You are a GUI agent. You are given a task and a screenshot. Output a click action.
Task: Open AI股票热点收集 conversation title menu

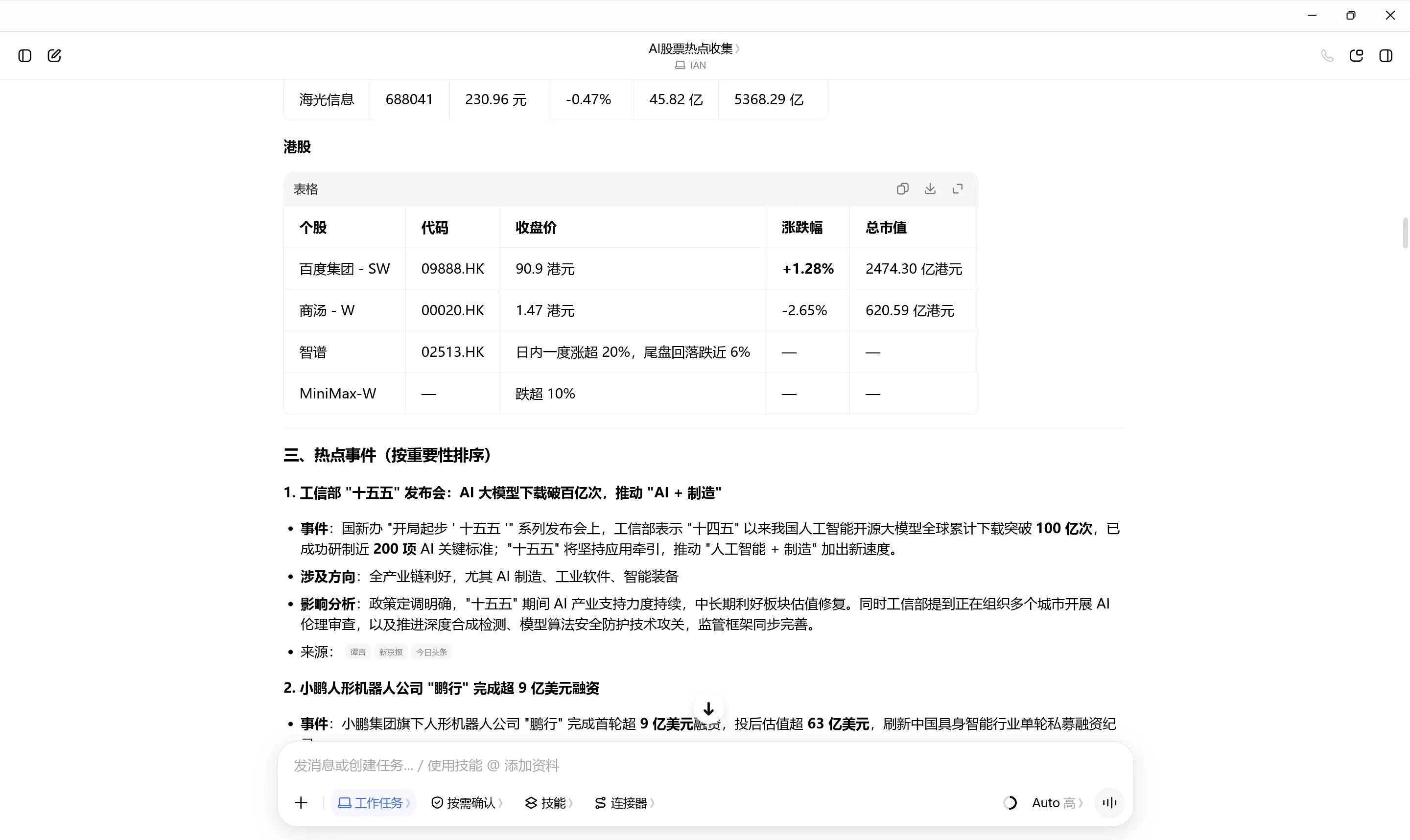pos(694,48)
